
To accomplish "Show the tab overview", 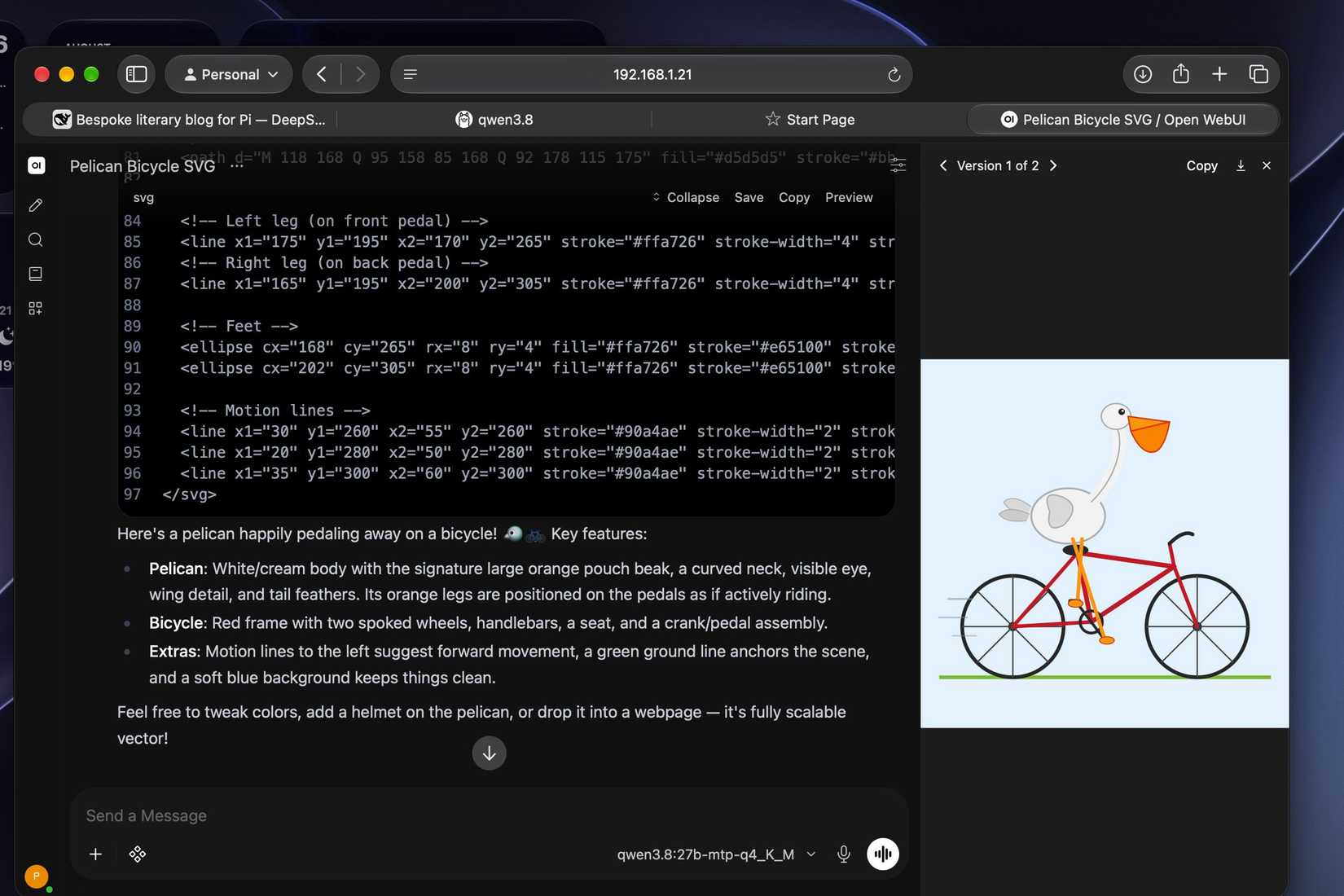I will 1258,74.
